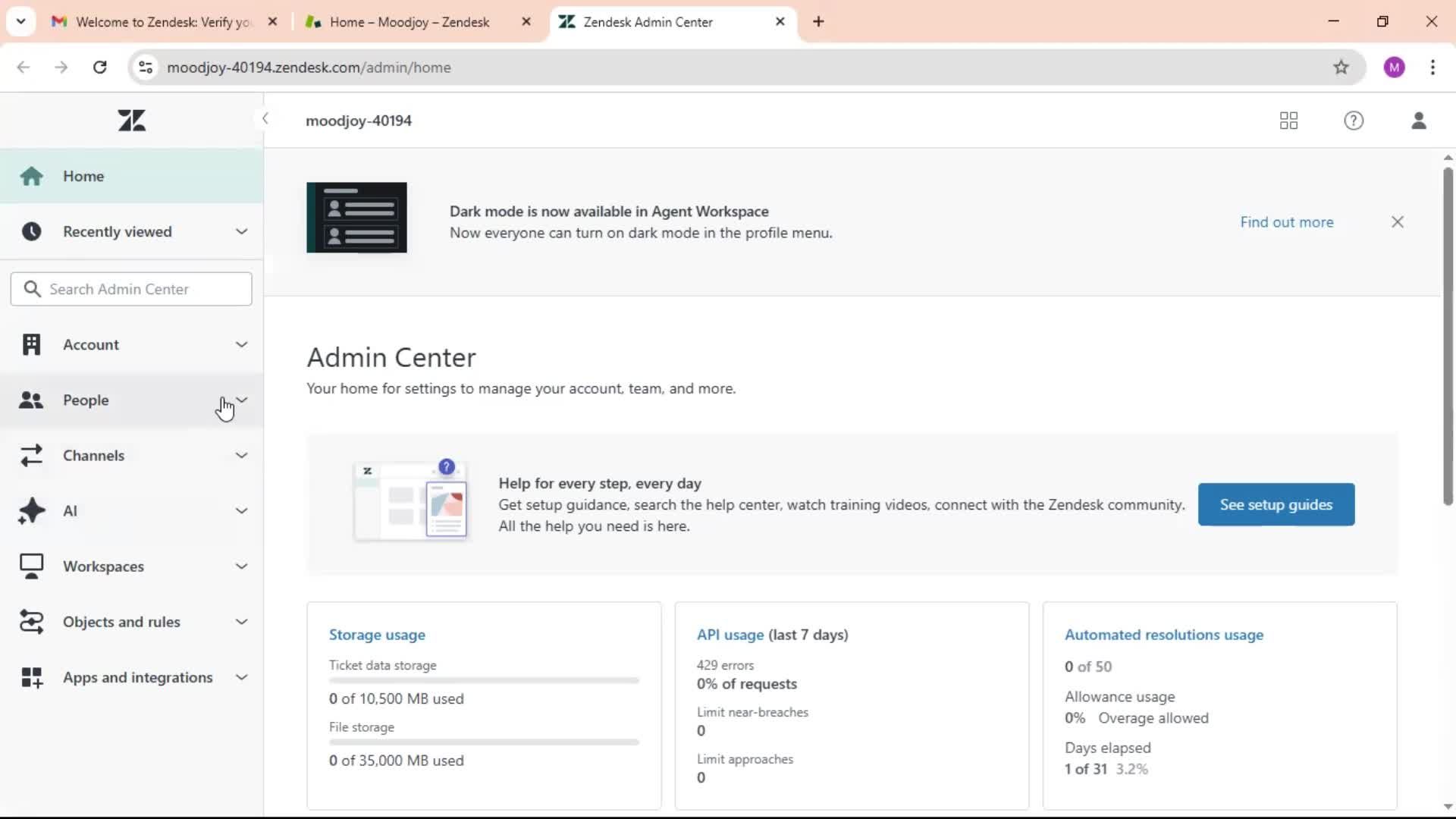Image resolution: width=1456 pixels, height=819 pixels.
Task: Open the tab search dropdown arrow
Action: pos(20,21)
